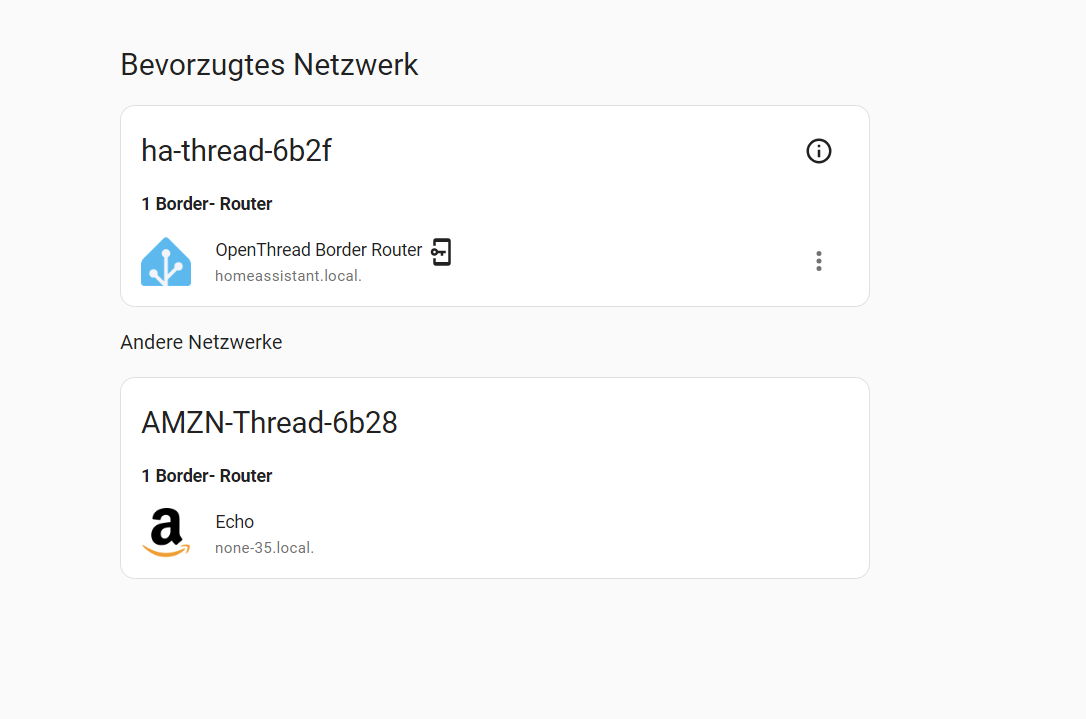Image resolution: width=1086 pixels, height=719 pixels.
Task: Click the Border-Router count under AMZN-Thread-6b28
Action: 207,476
